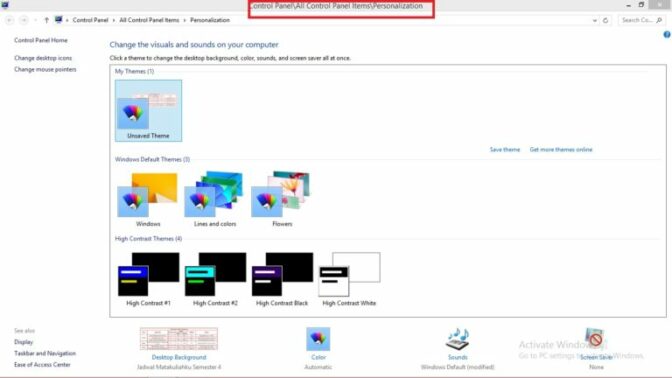Image resolution: width=672 pixels, height=378 pixels.
Task: Click the Search Control Panel field
Action: click(x=642, y=20)
